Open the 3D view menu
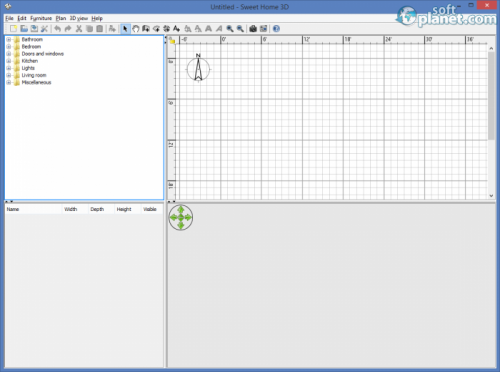 [79, 18]
